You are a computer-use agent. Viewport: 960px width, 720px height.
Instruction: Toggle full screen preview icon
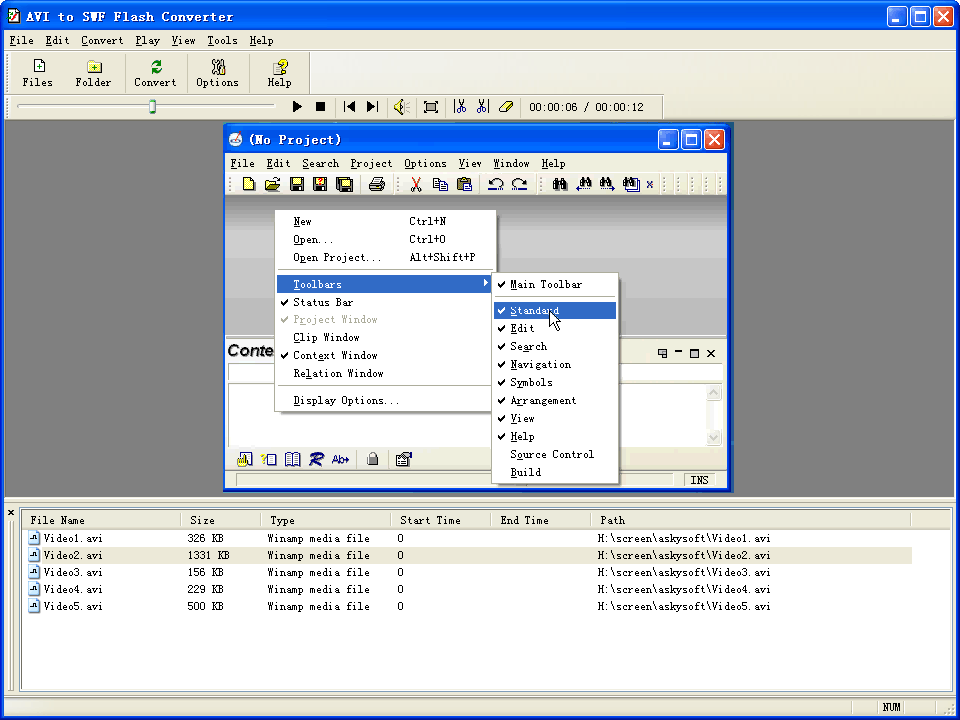tap(431, 107)
